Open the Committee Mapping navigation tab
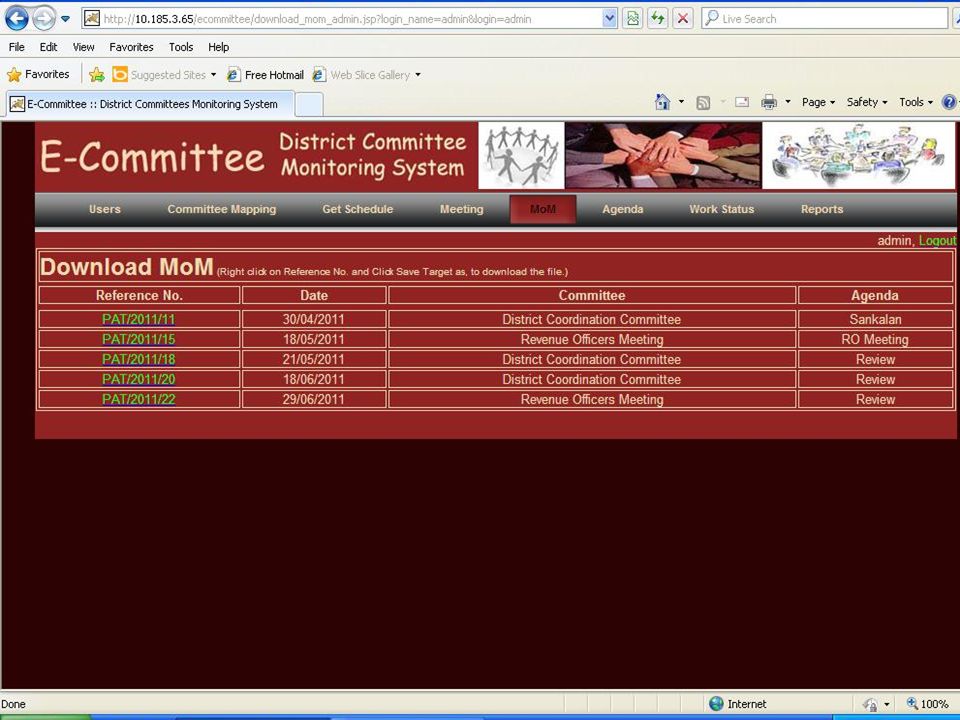Screen dimensions: 960x720 (x=222, y=209)
